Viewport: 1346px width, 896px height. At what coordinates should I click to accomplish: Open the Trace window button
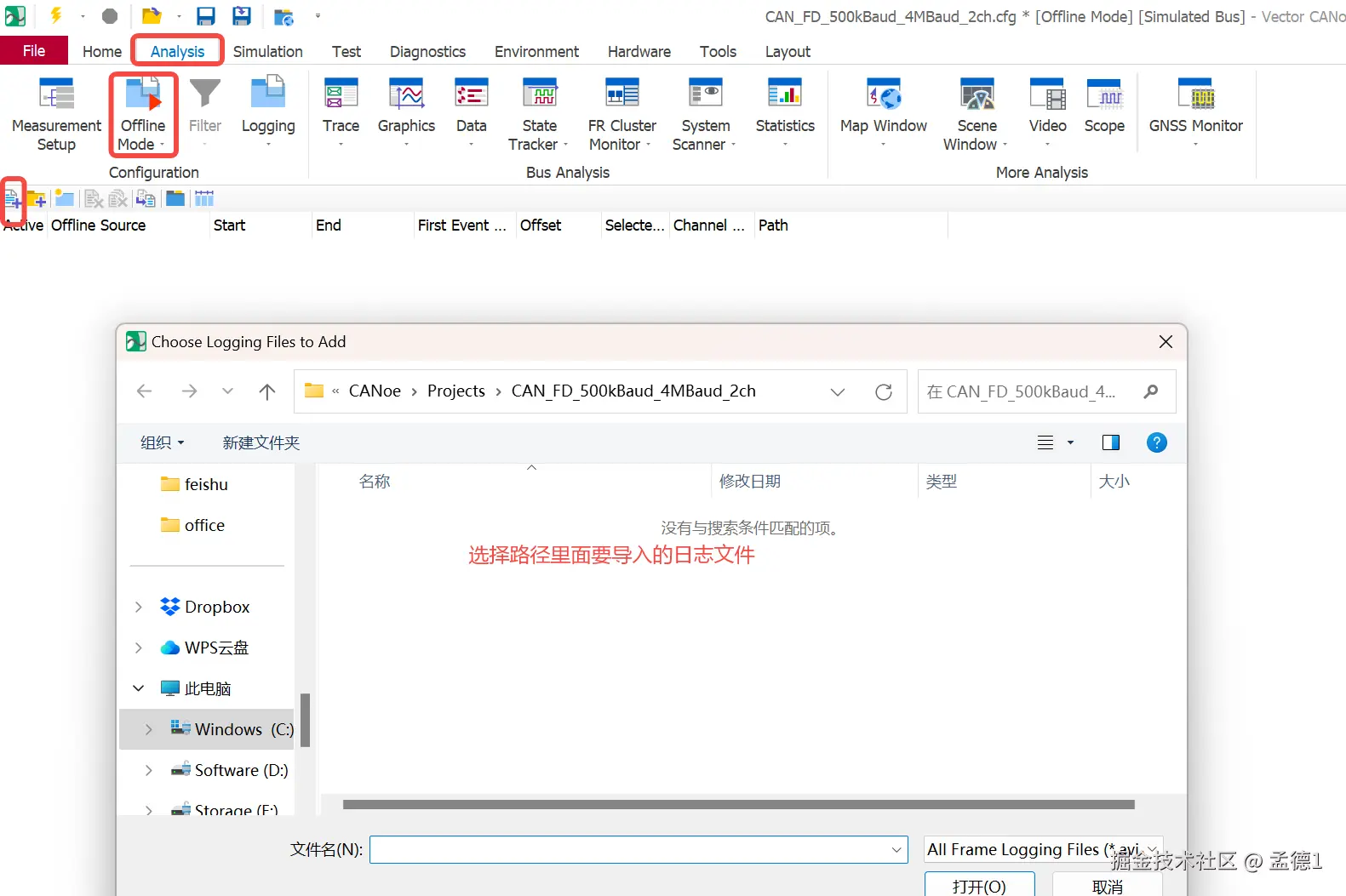[341, 112]
